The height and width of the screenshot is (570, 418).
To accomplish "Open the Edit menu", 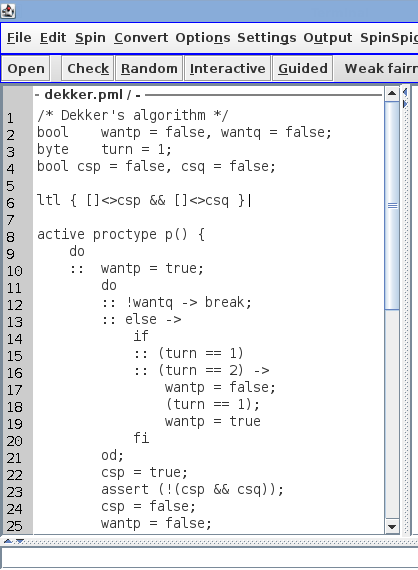I will pos(53,38).
